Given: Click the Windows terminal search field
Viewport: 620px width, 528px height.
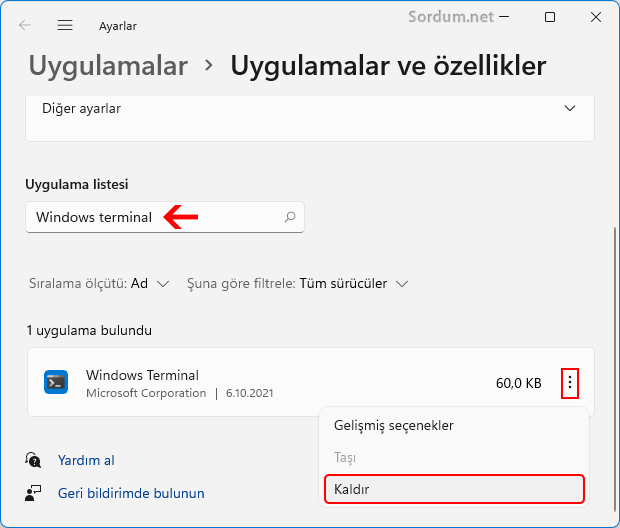Looking at the screenshot, I should [165, 217].
